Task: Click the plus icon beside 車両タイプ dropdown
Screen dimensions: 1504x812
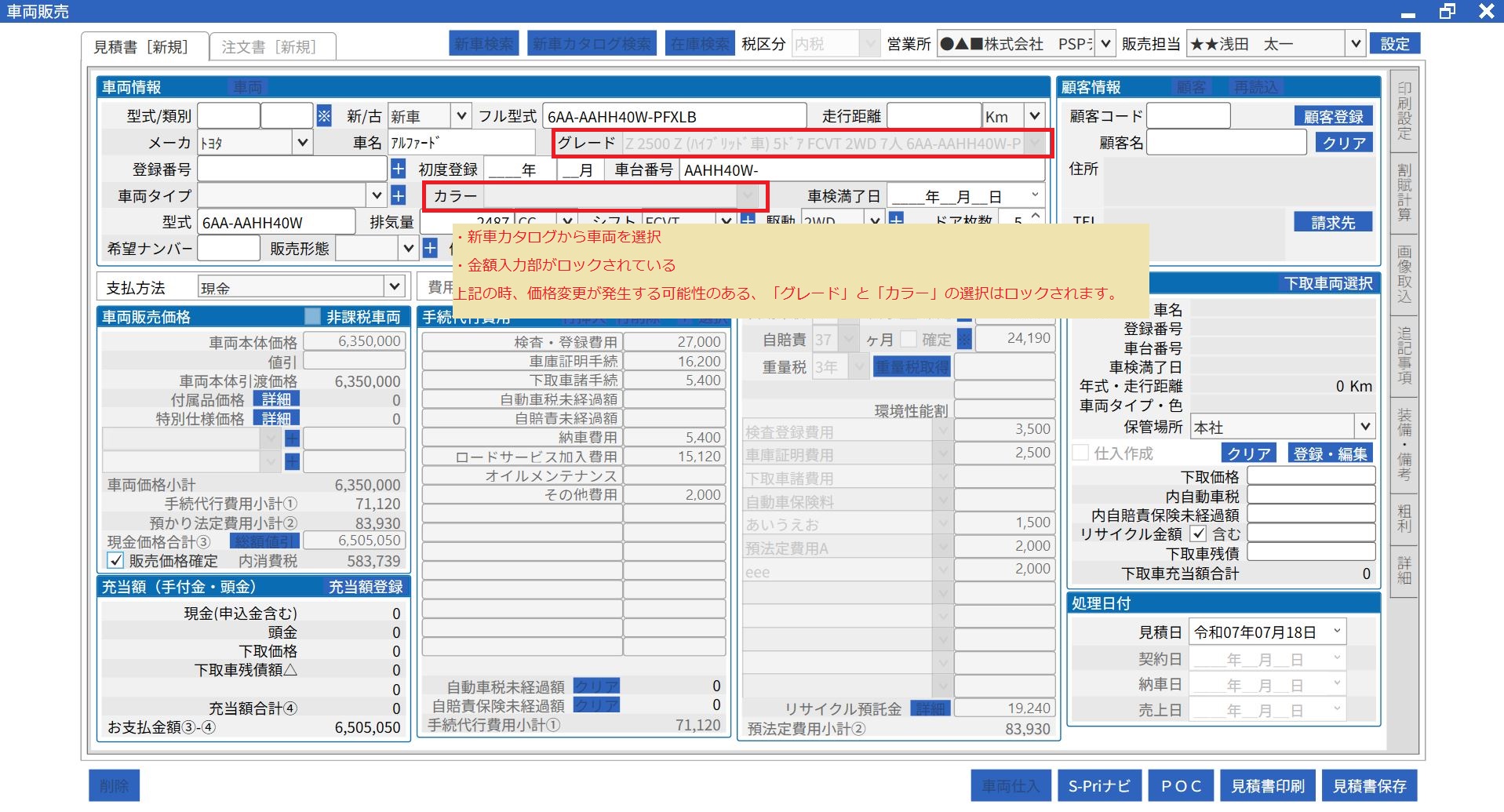Action: [399, 195]
